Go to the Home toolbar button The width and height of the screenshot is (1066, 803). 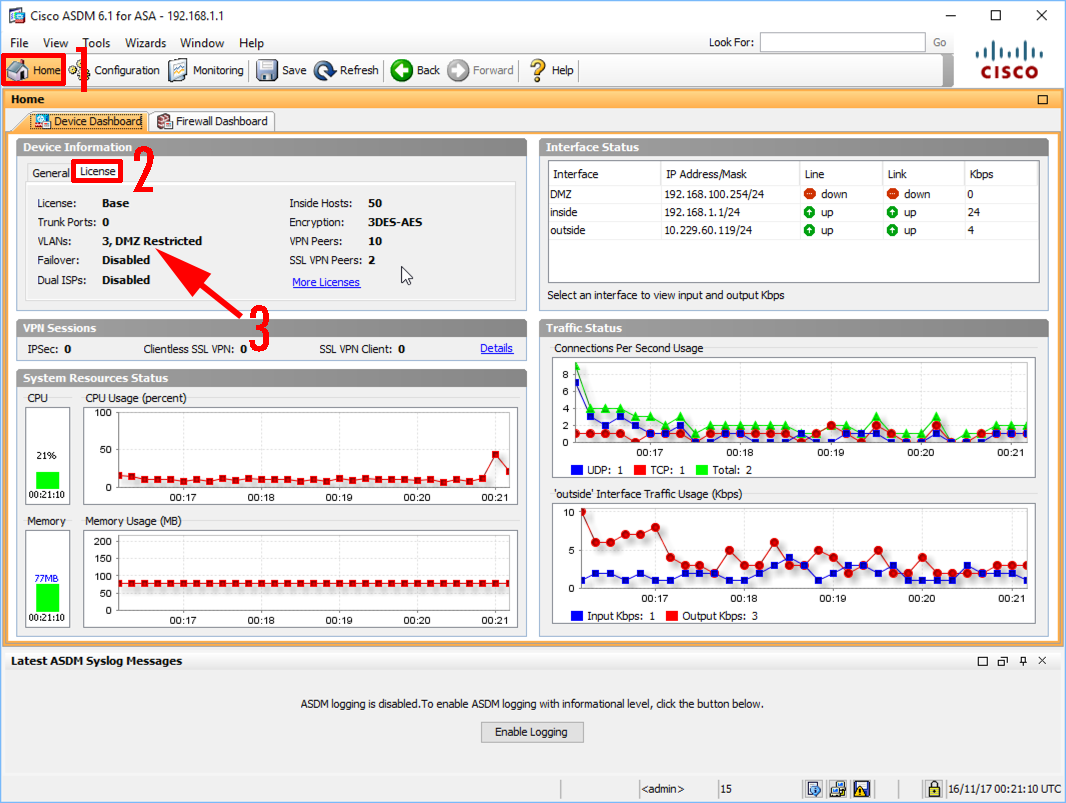pyautogui.click(x=34, y=70)
